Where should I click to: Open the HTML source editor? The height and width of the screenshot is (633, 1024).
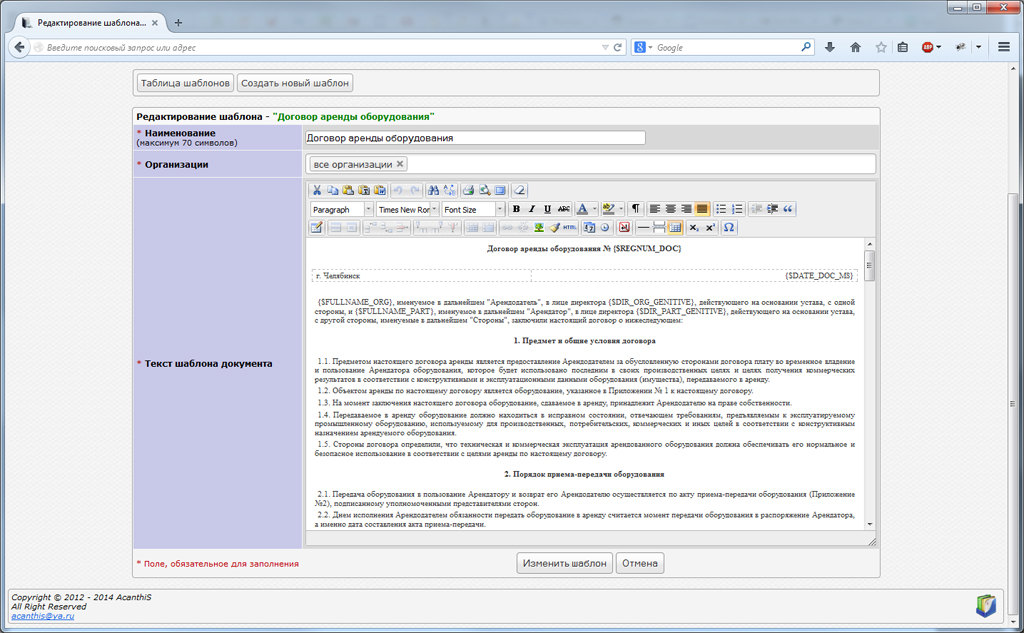[x=570, y=227]
